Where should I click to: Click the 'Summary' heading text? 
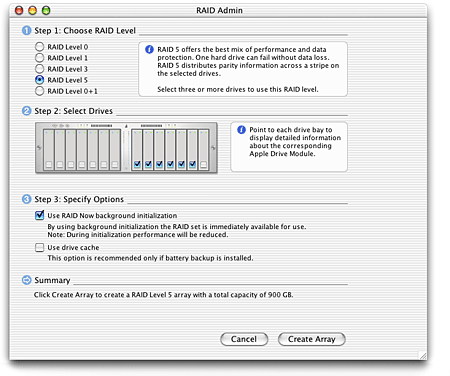[52, 280]
